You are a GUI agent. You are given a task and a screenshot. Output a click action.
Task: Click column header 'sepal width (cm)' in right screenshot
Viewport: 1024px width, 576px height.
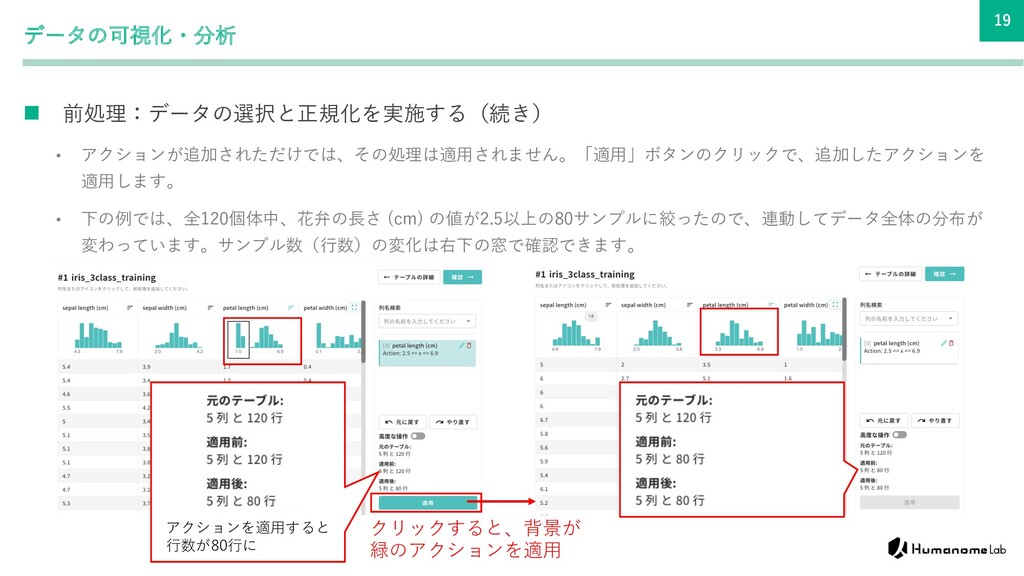click(643, 305)
